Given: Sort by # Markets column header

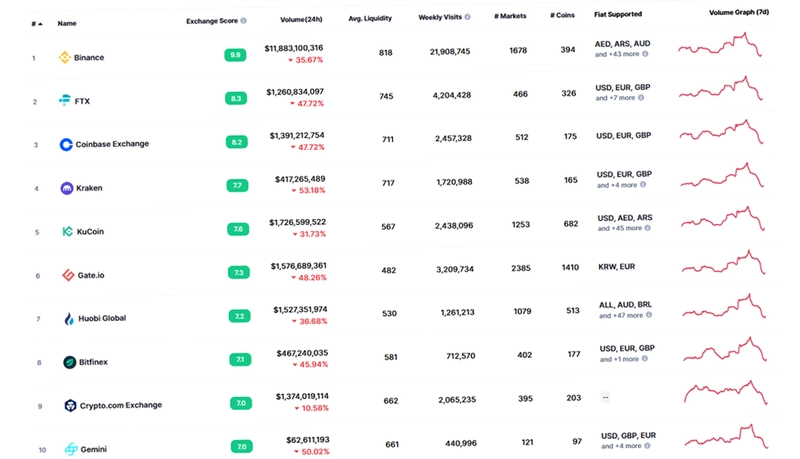Looking at the screenshot, I should (x=510, y=16).
